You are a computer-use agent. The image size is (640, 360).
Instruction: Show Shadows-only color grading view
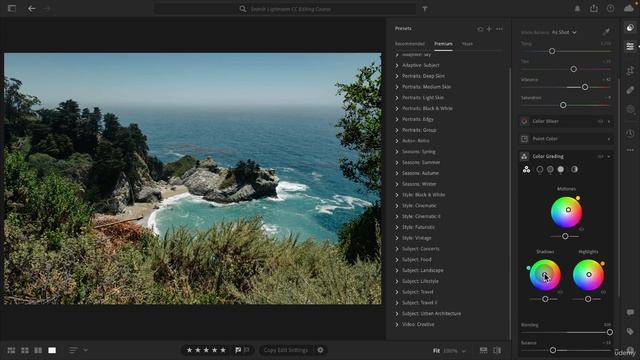click(540, 169)
